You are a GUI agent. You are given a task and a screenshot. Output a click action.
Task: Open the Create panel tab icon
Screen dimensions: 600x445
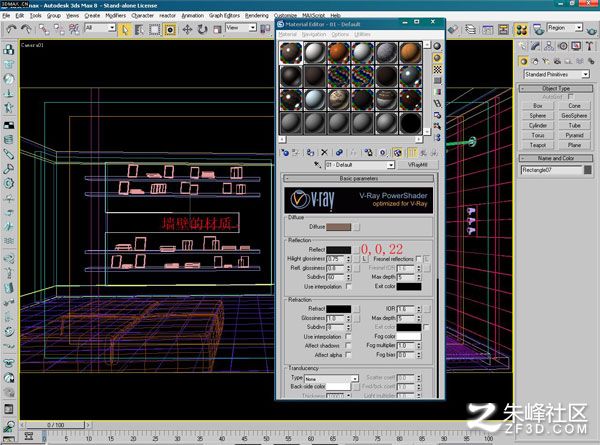tap(522, 47)
